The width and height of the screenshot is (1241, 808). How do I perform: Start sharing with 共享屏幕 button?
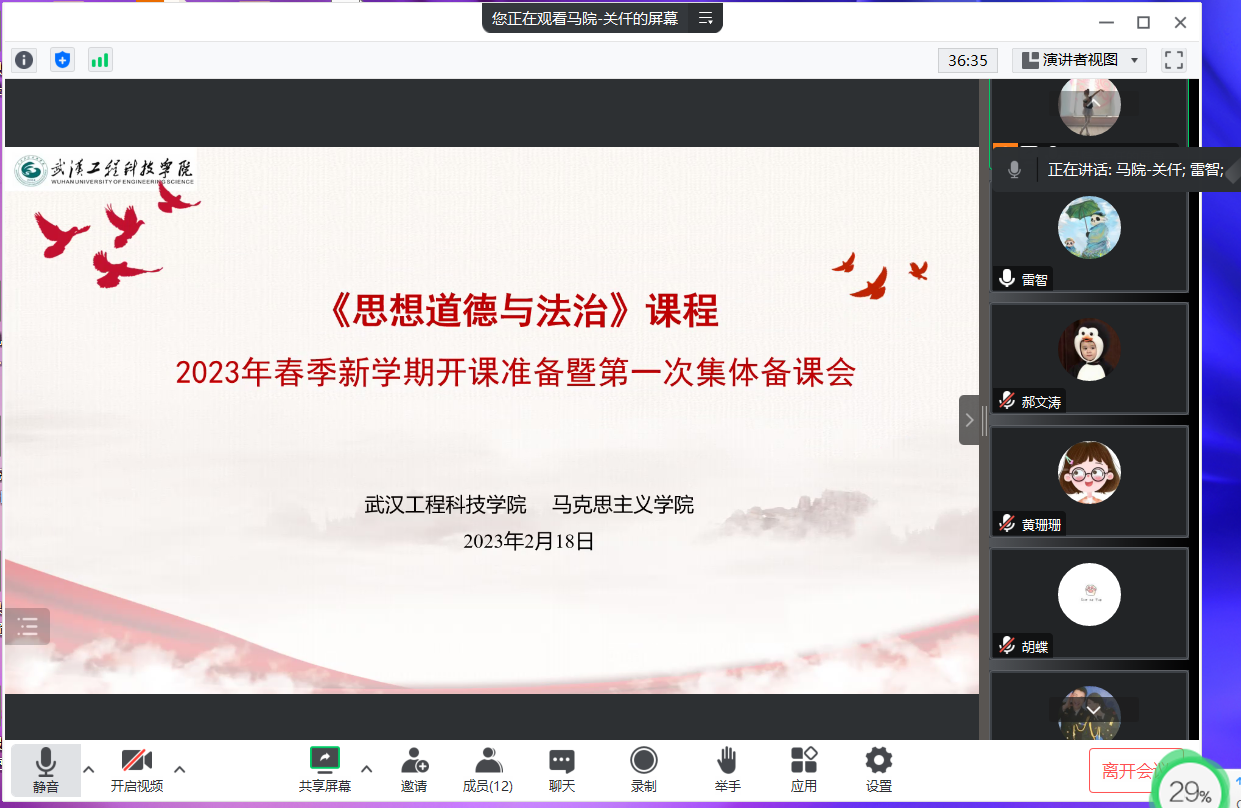click(x=325, y=770)
